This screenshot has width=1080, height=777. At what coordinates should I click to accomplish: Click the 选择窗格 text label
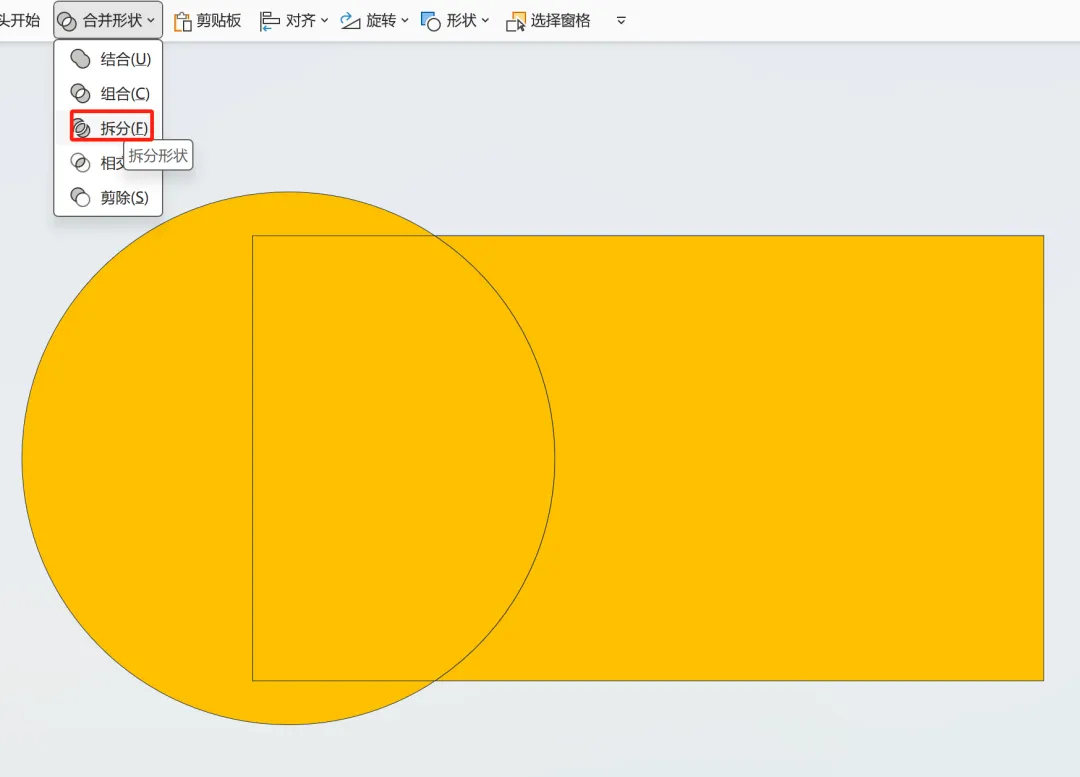pyautogui.click(x=560, y=21)
